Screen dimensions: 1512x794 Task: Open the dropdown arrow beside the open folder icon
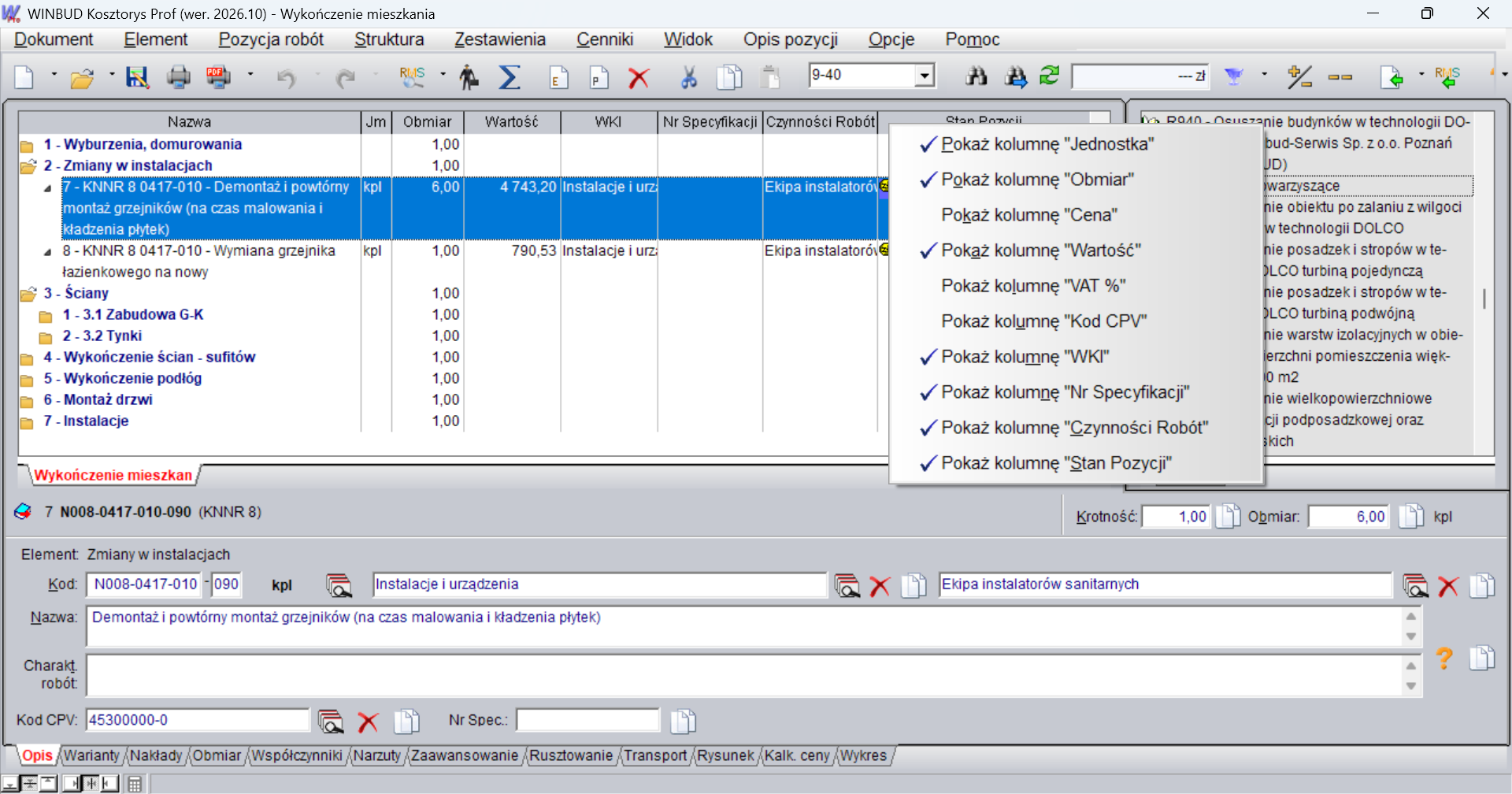point(111,75)
